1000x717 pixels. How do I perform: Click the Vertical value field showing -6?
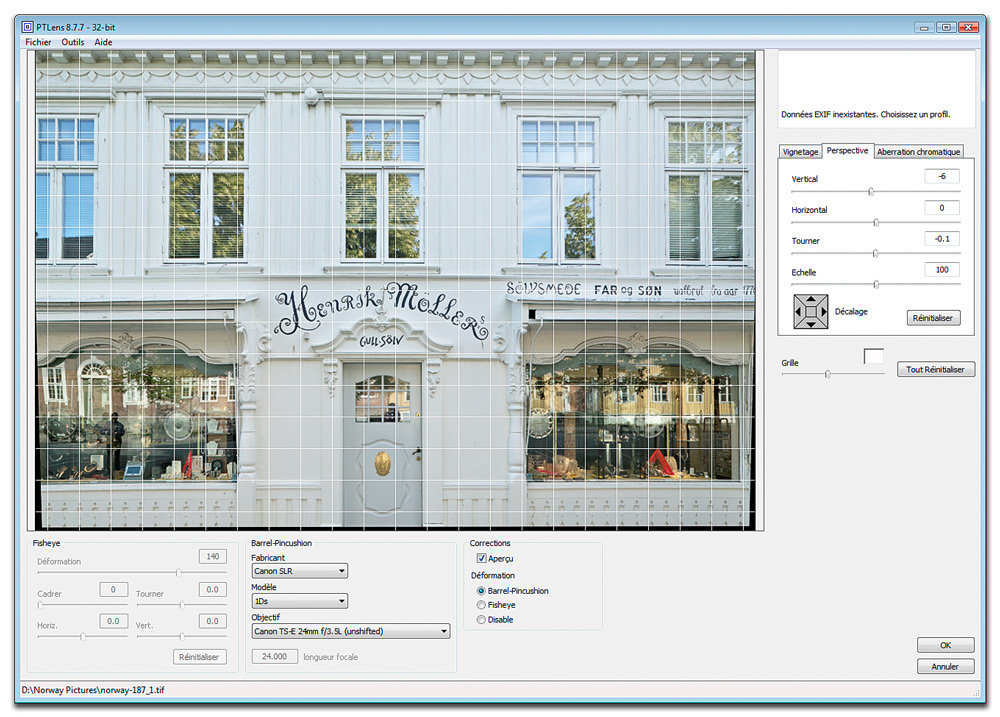click(x=942, y=177)
